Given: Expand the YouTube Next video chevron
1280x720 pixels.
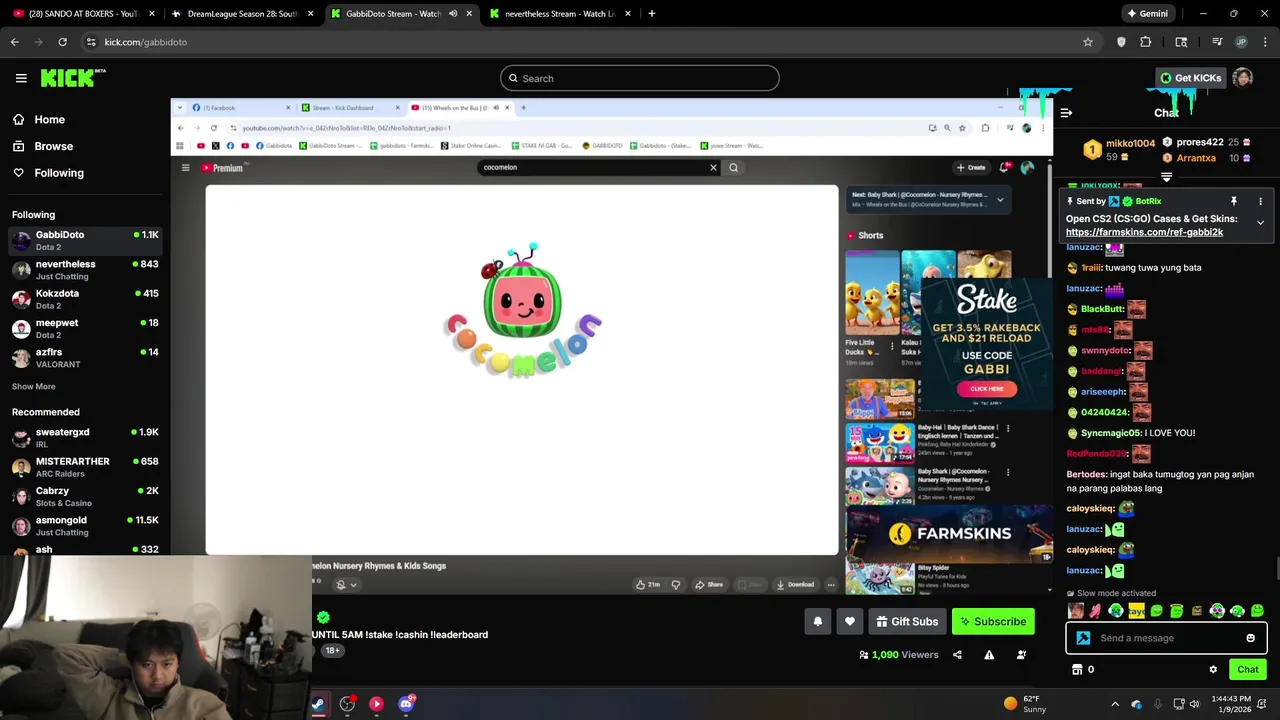Looking at the screenshot, I should pos(999,200).
